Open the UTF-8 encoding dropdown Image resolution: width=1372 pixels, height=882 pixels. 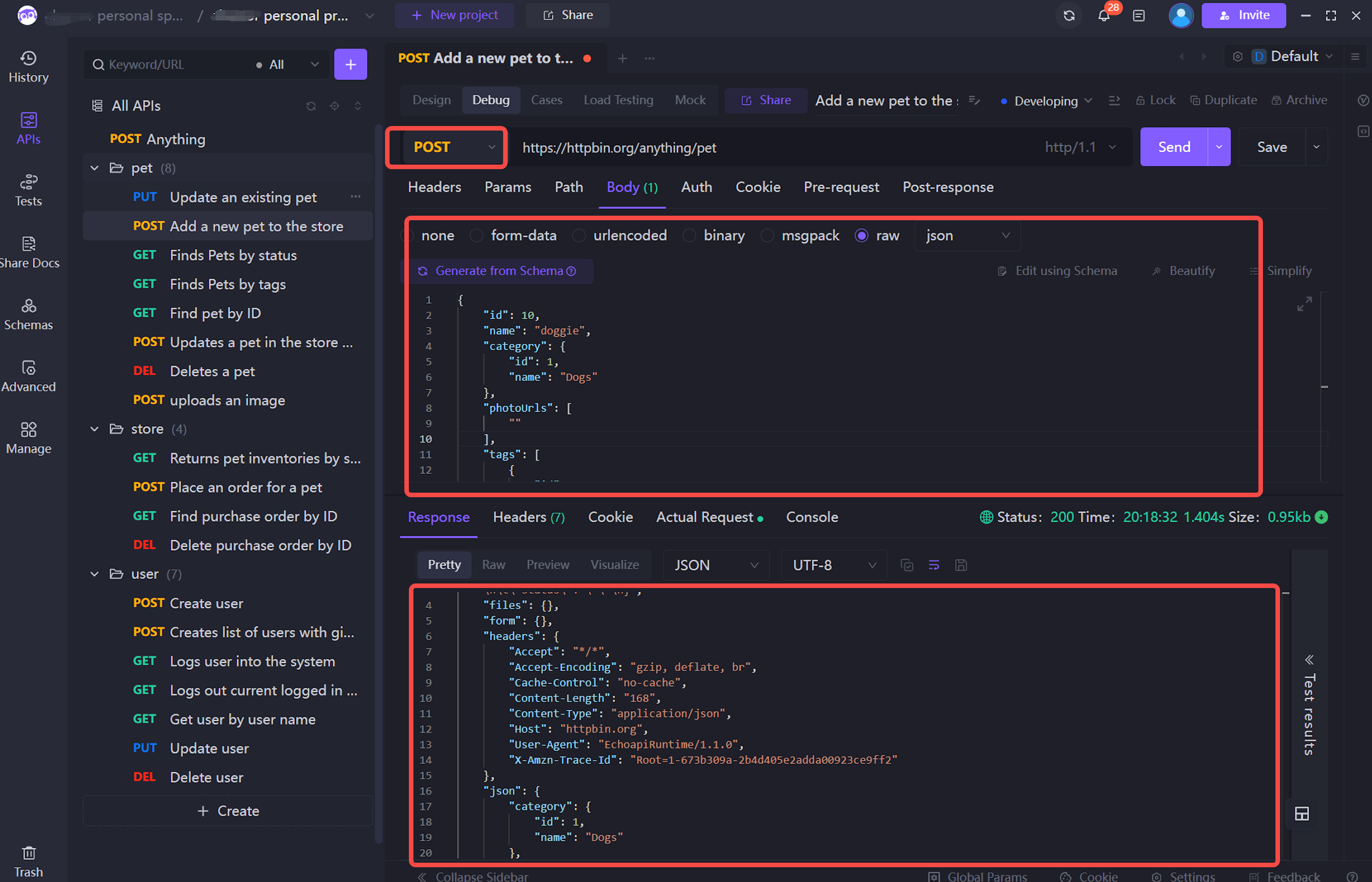coord(834,565)
